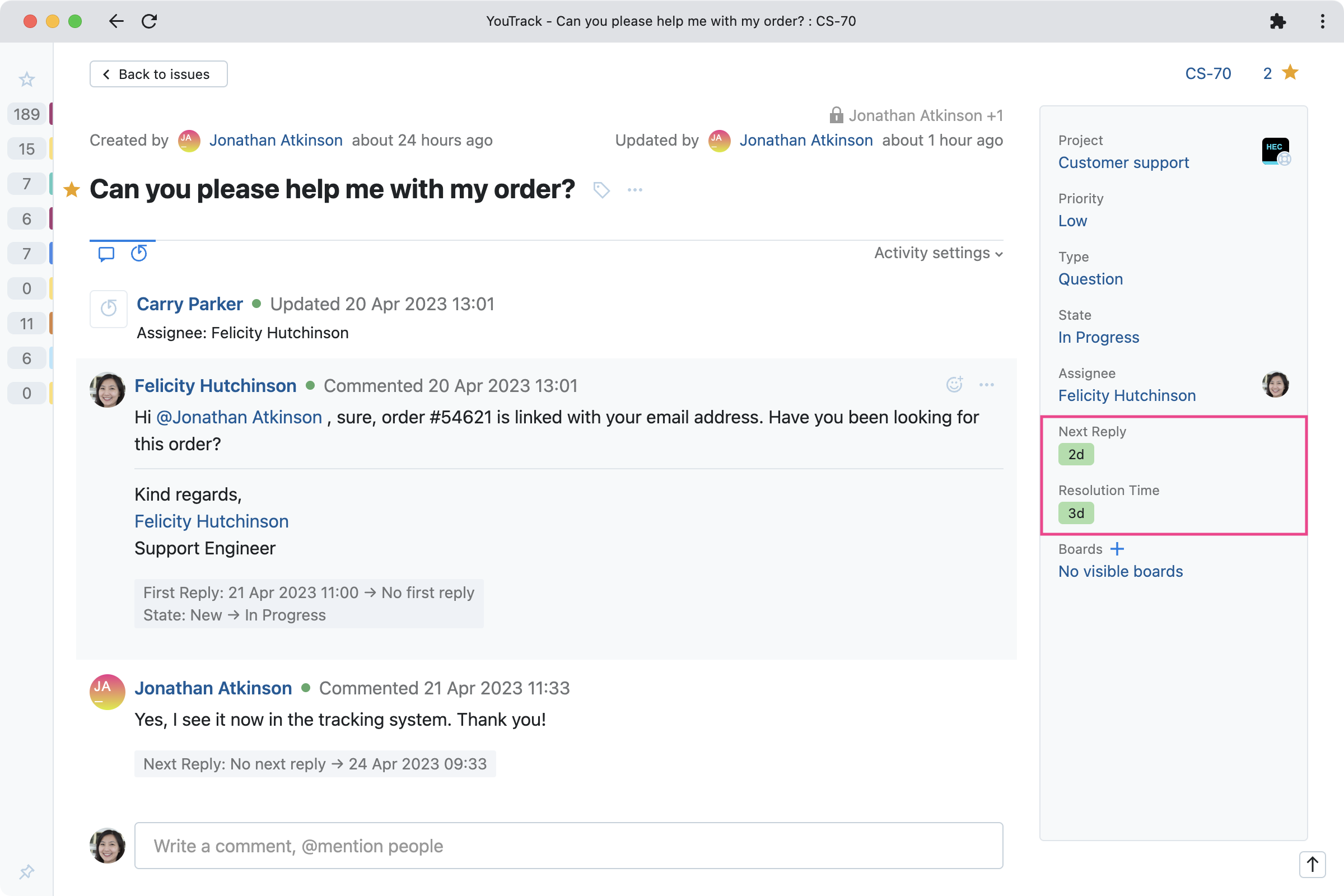Select sidebar saved search with count 15
This screenshot has height=896, width=1344.
27,149
